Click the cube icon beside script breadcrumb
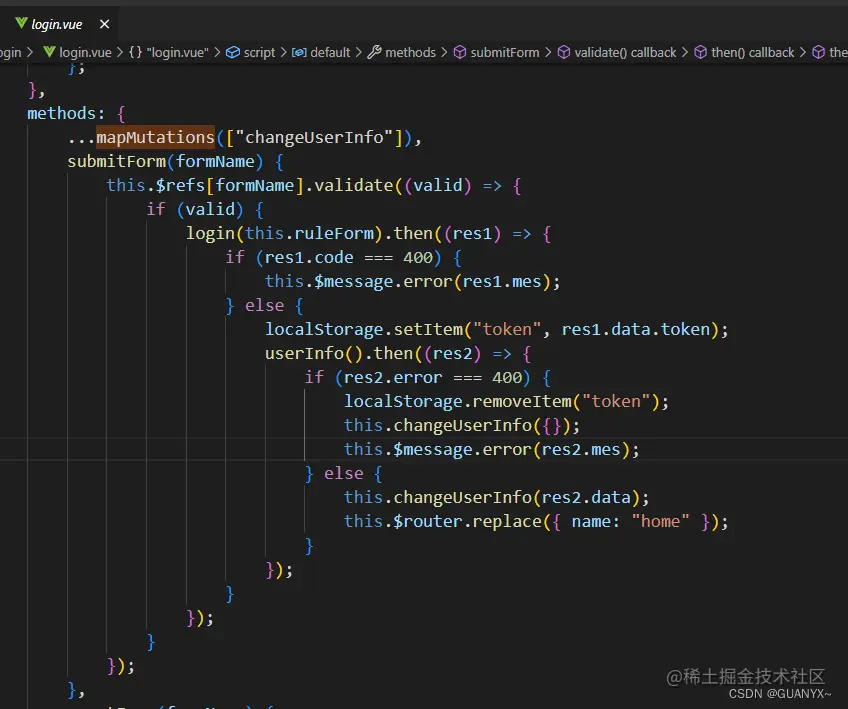The image size is (848, 709). 233,52
